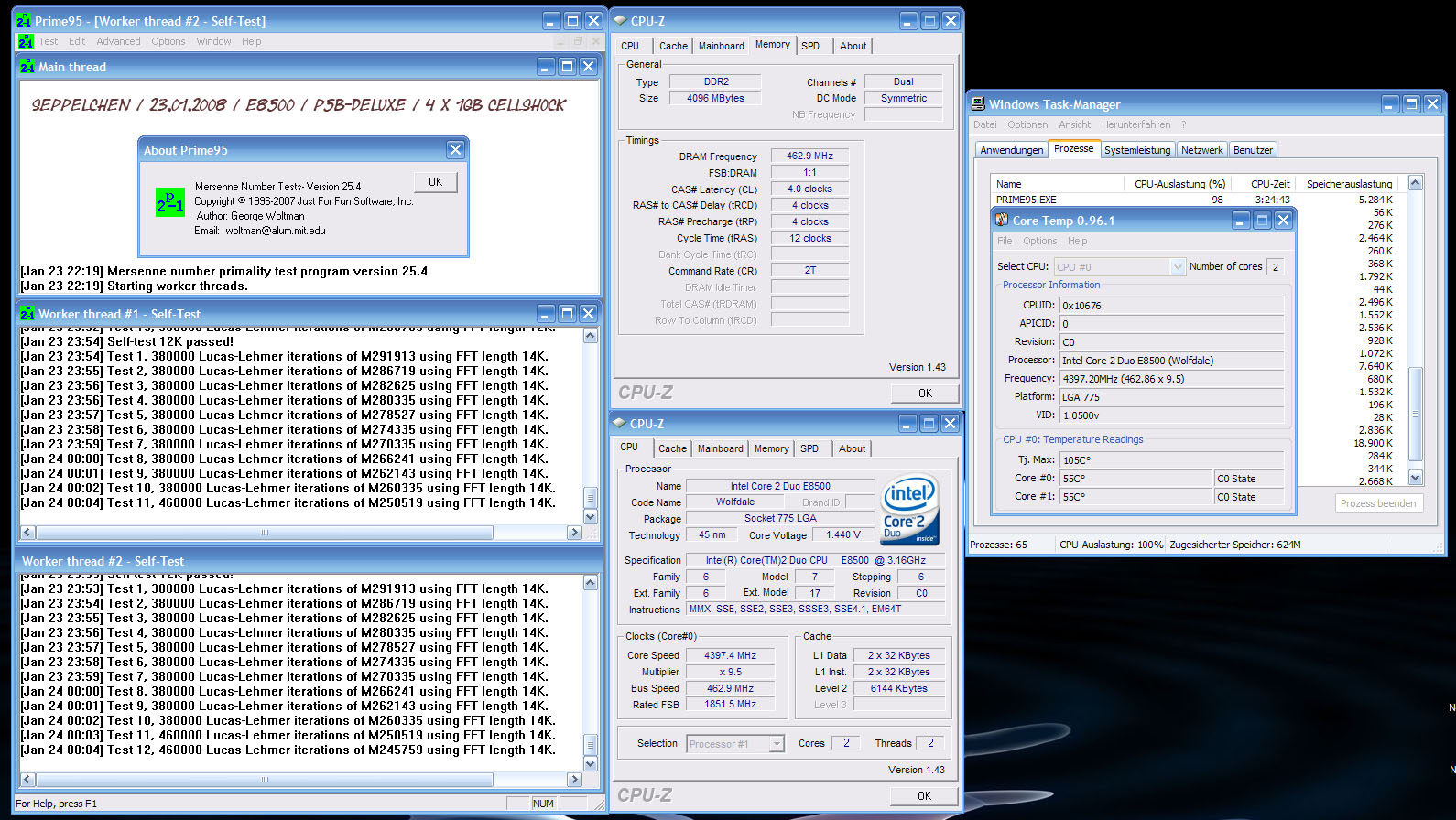
Task: Switch to Memory tab in lower CPU-Z
Action: point(771,448)
